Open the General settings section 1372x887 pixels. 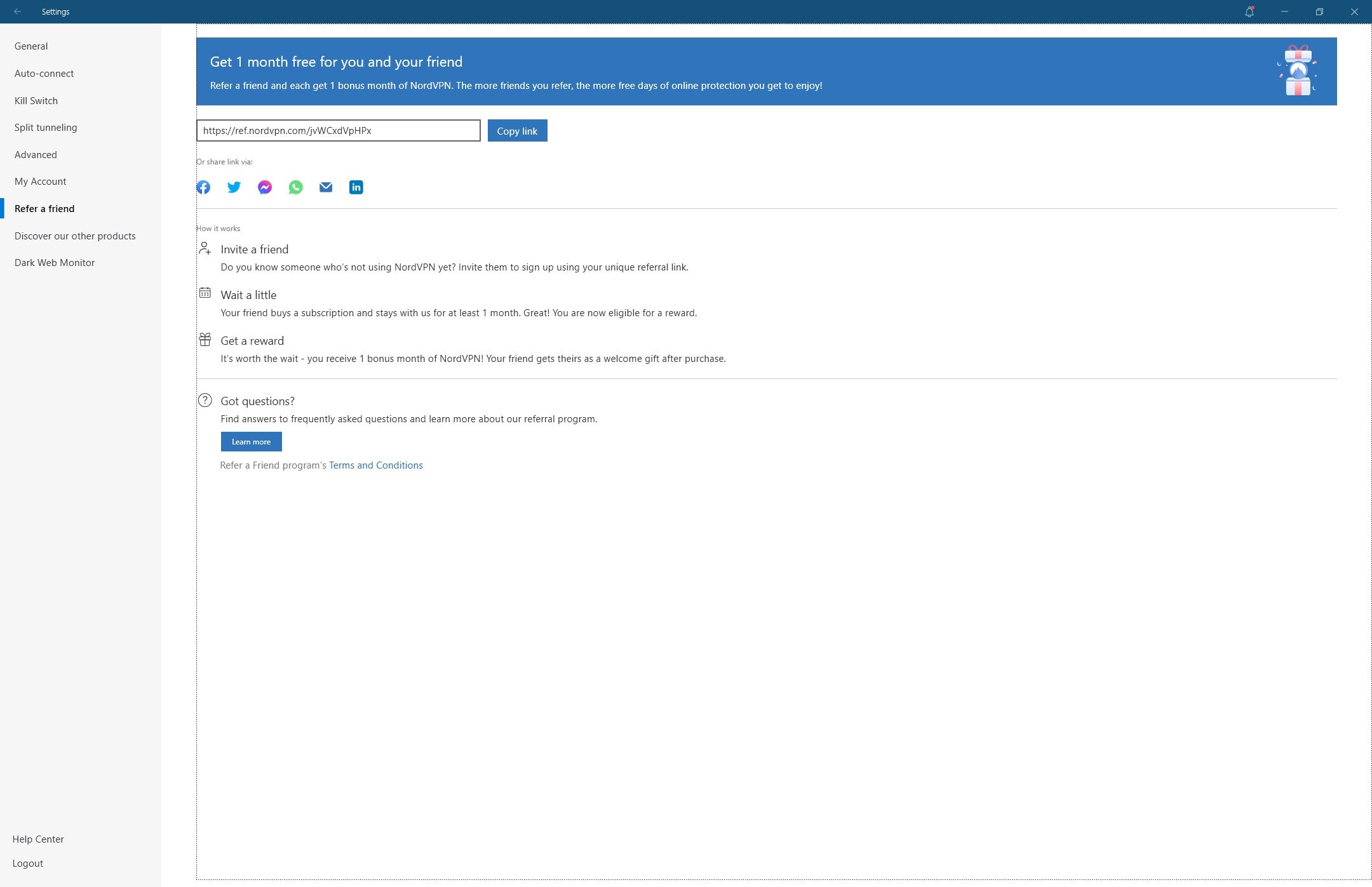31,46
